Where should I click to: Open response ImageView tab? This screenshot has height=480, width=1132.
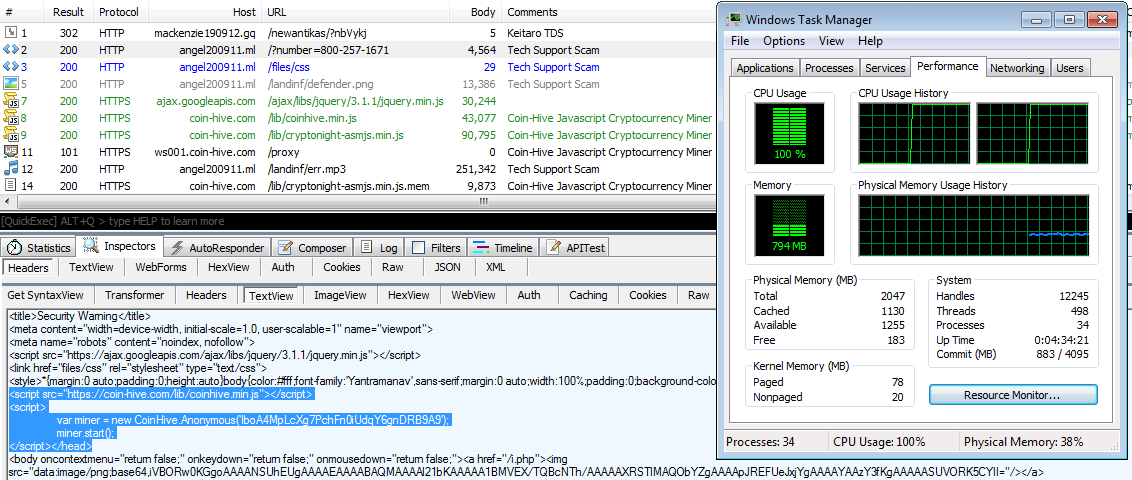pyautogui.click(x=340, y=294)
